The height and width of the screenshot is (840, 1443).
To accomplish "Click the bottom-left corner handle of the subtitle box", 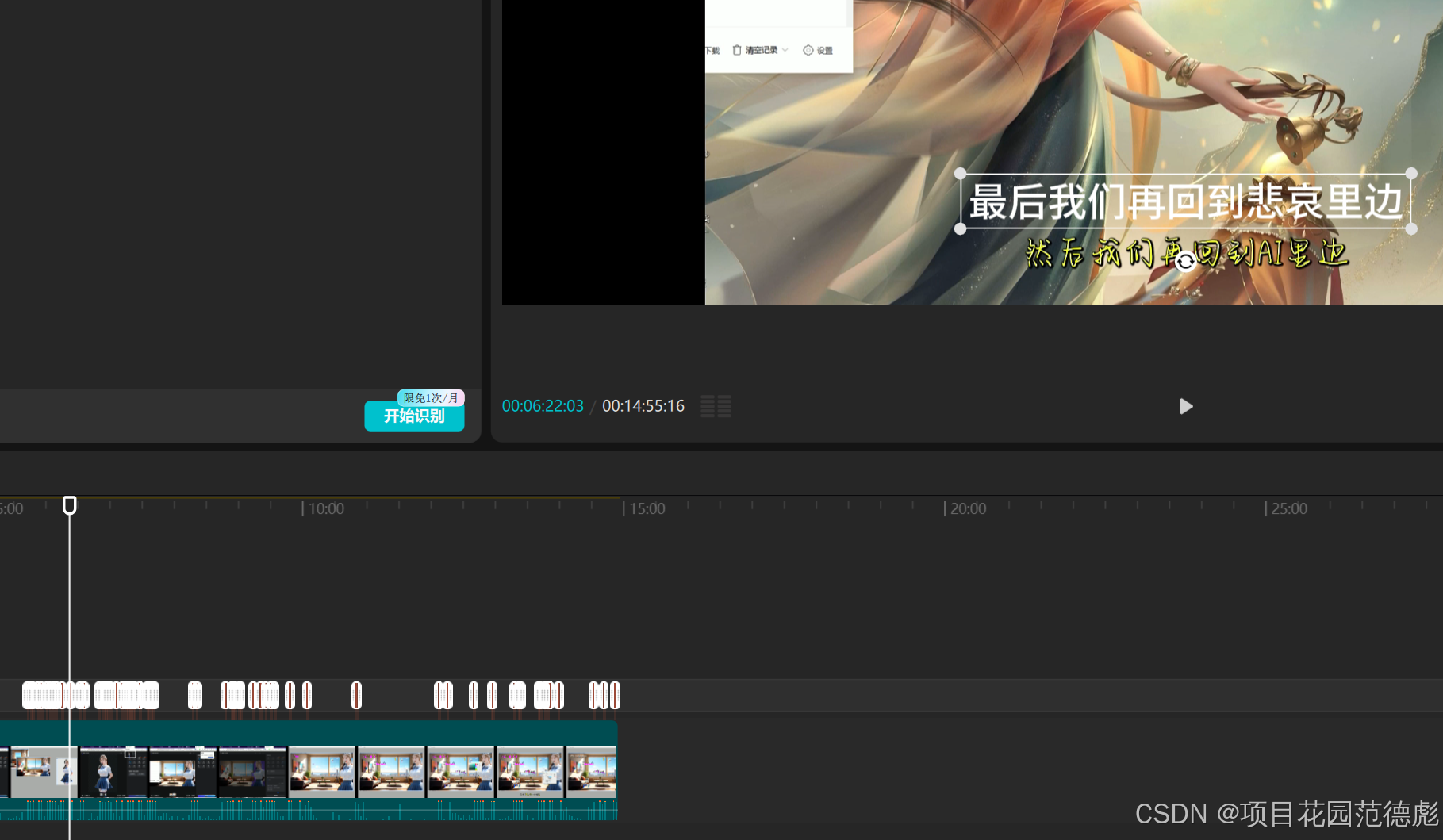I will coord(961,228).
